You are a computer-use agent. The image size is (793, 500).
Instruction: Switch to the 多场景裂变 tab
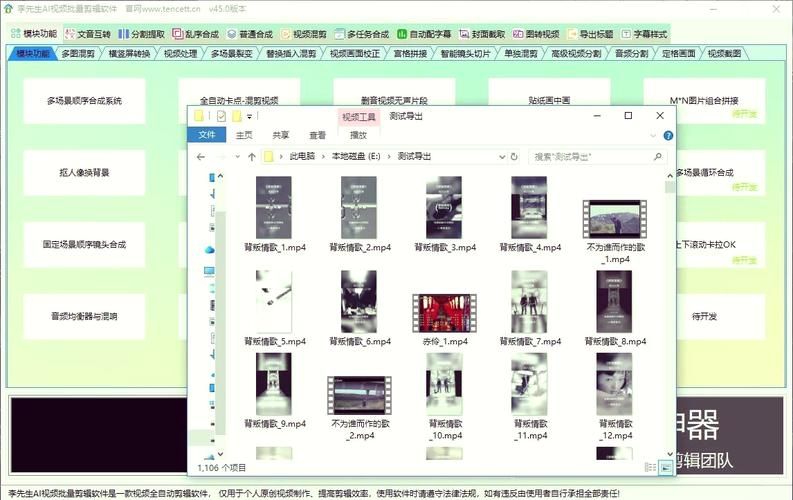[x=232, y=53]
